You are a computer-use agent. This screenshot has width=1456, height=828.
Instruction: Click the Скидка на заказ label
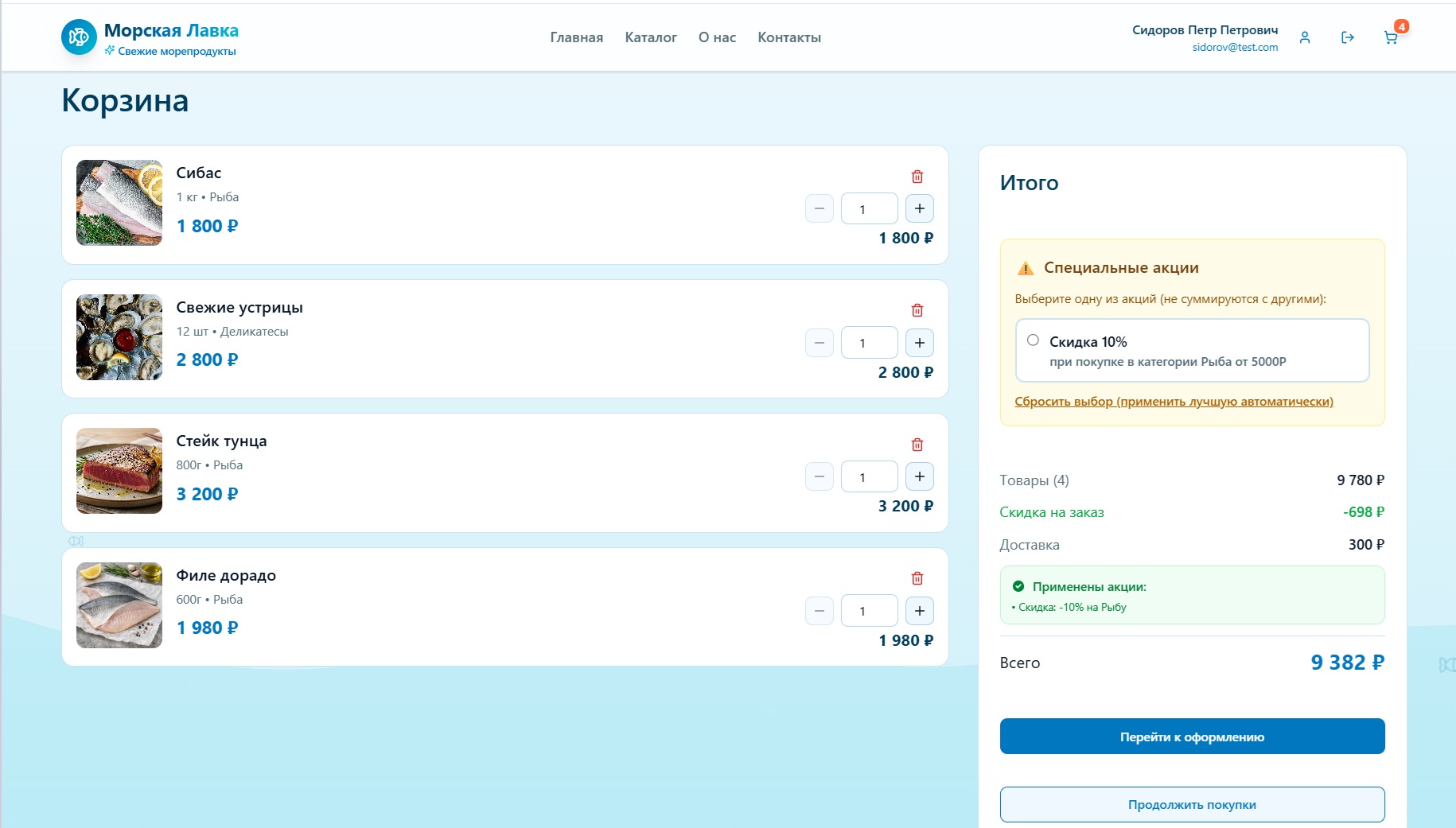(1052, 512)
